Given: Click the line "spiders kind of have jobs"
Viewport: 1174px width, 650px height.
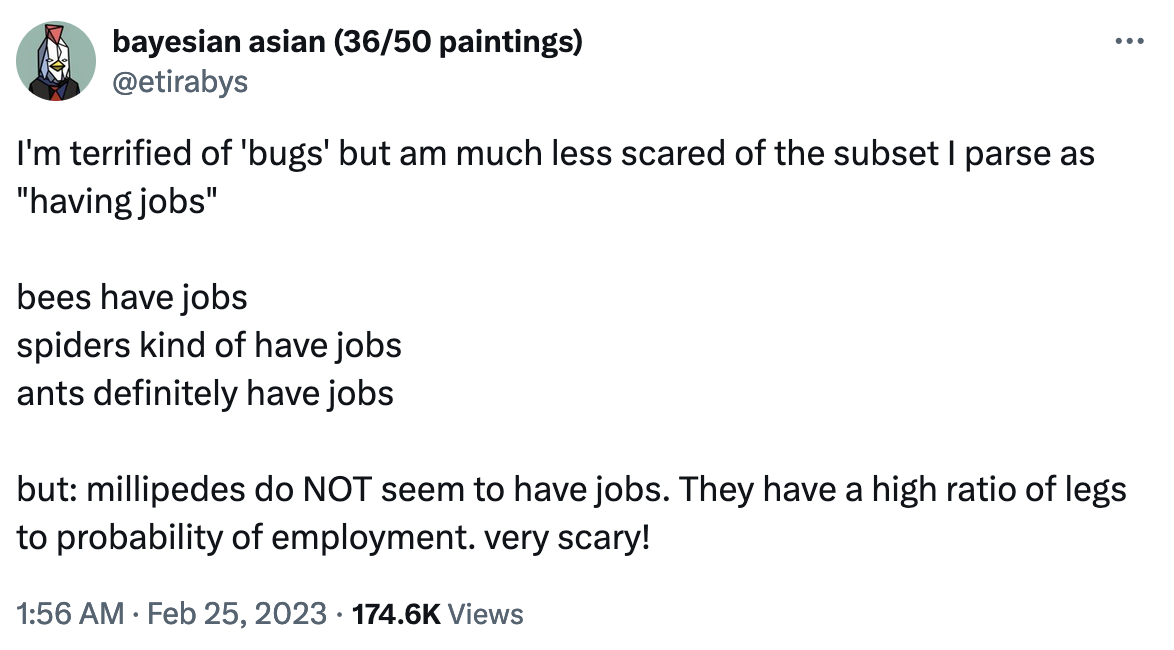Looking at the screenshot, I should click(209, 345).
